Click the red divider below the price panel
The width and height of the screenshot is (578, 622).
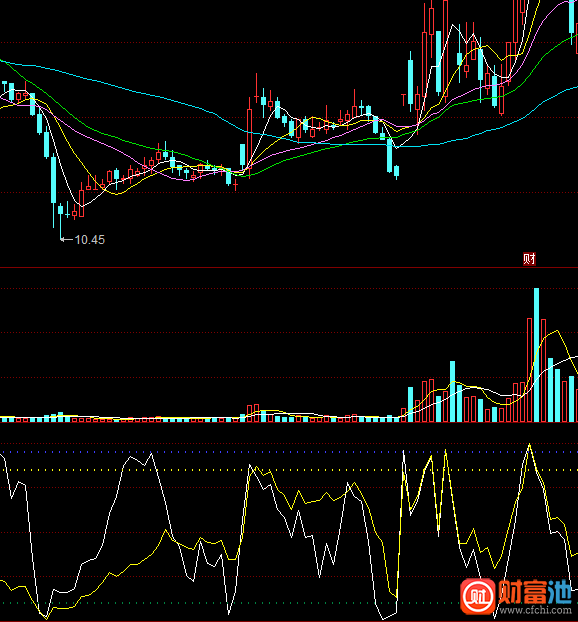click(x=289, y=268)
